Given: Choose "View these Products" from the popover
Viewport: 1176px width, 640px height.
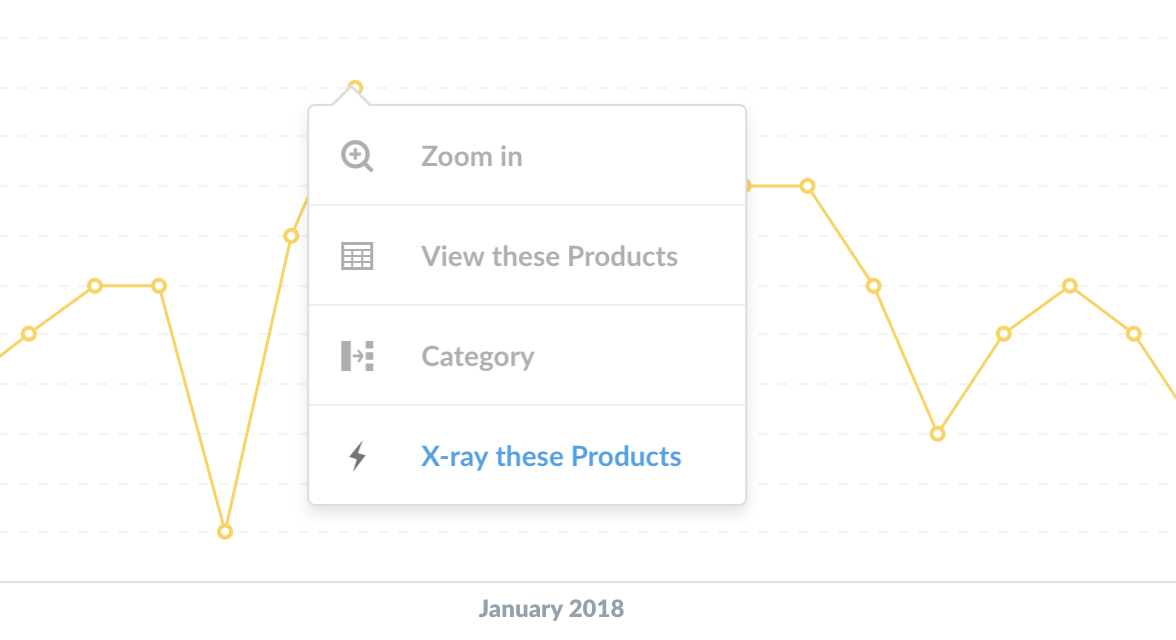Looking at the screenshot, I should coord(549,256).
